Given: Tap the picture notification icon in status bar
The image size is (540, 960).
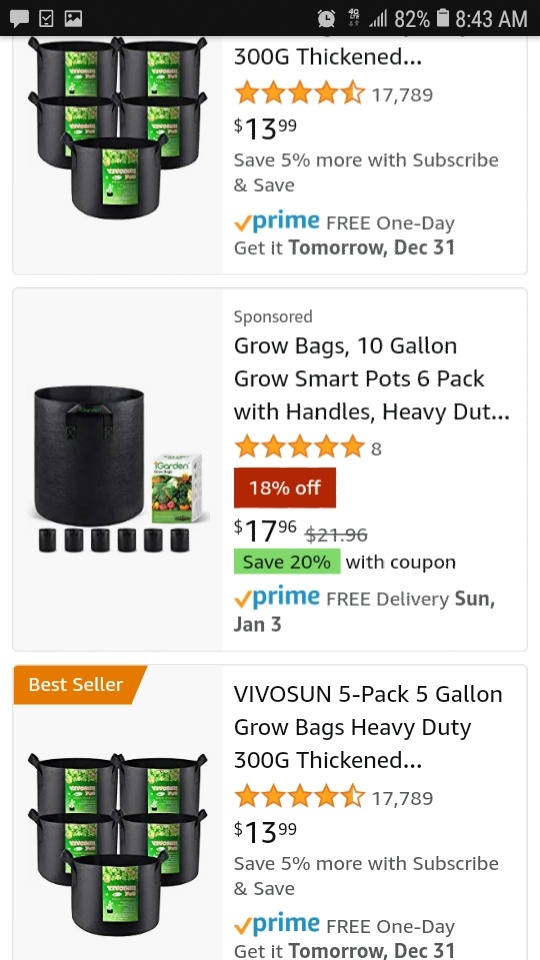Looking at the screenshot, I should point(73,19).
